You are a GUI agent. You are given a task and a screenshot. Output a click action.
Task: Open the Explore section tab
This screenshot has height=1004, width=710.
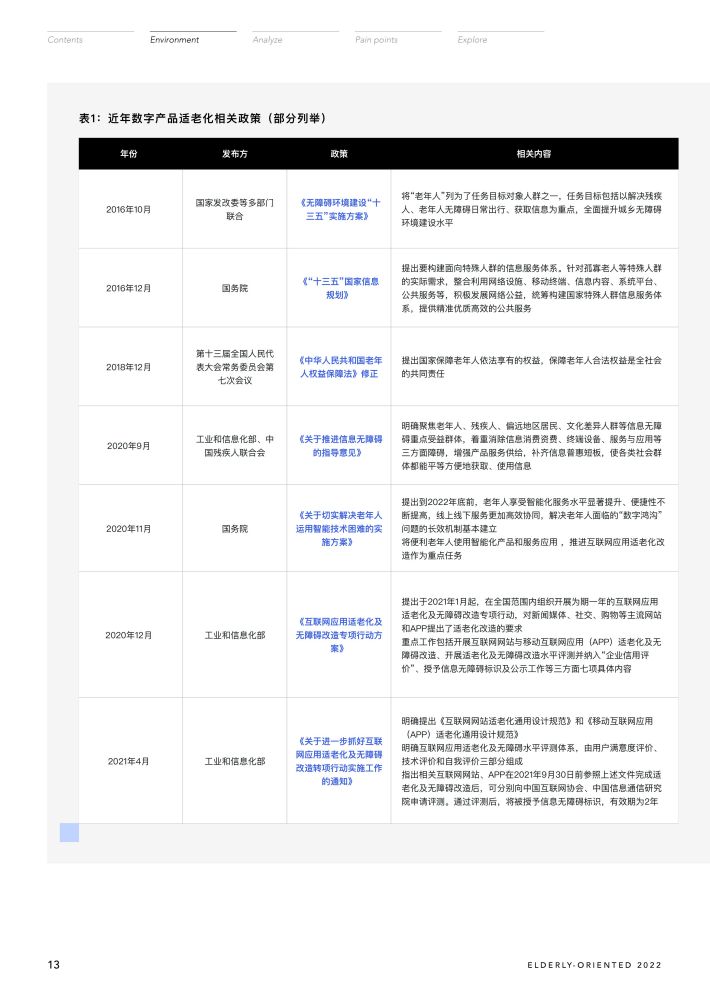point(472,40)
